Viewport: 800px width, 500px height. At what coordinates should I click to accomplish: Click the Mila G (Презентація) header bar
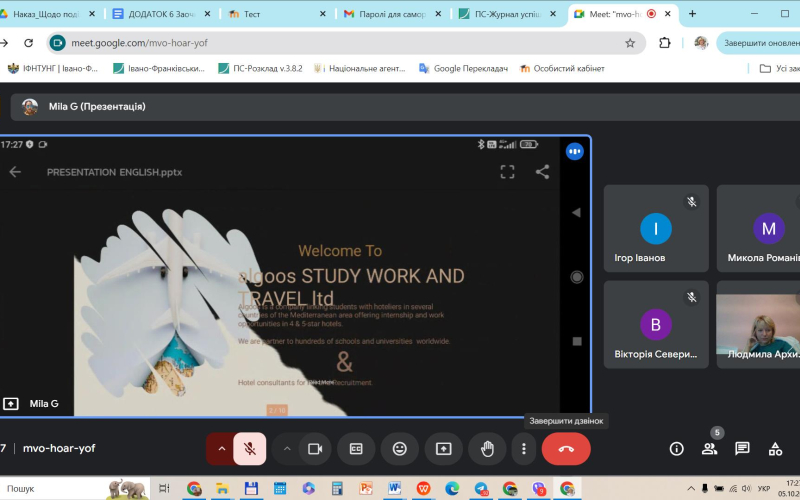tap(405, 107)
